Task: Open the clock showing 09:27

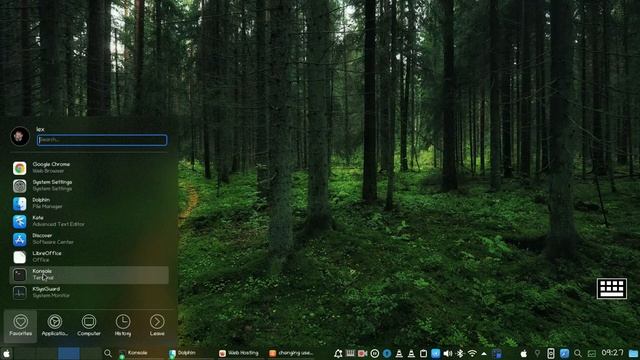Action: pyautogui.click(x=612, y=353)
